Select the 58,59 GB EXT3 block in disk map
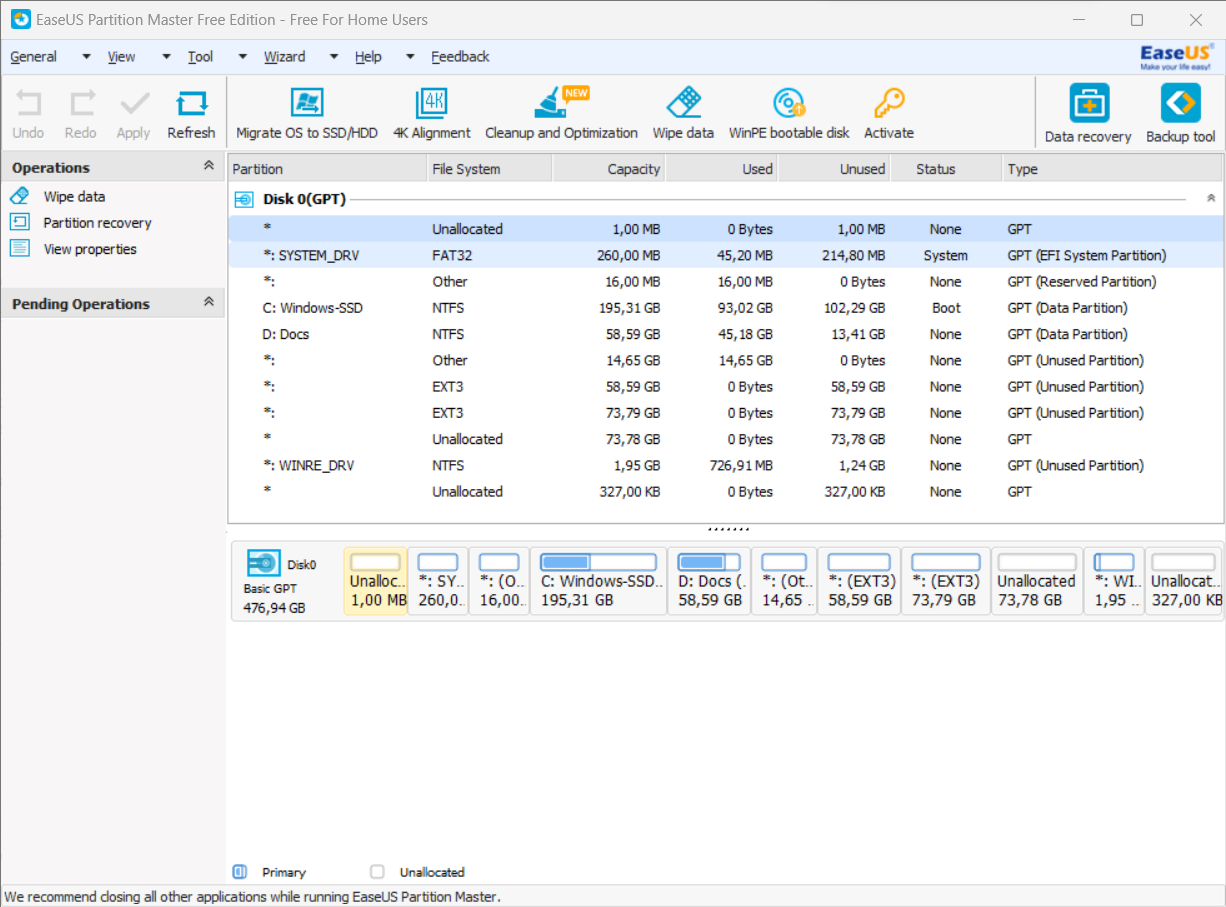1226x907 pixels. pos(859,581)
